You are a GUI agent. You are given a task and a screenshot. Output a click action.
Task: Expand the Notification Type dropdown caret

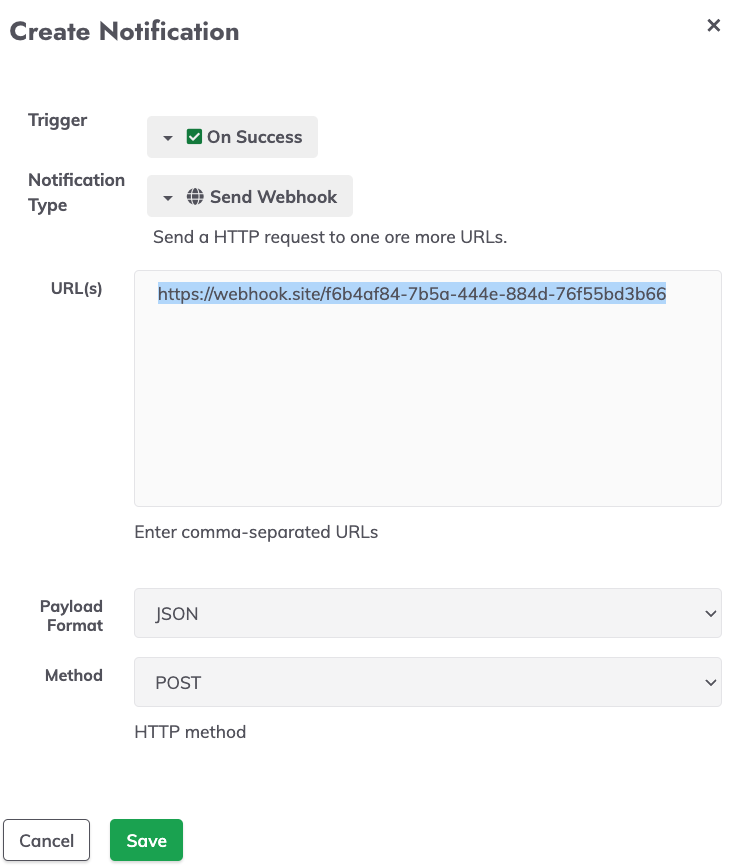(168, 198)
